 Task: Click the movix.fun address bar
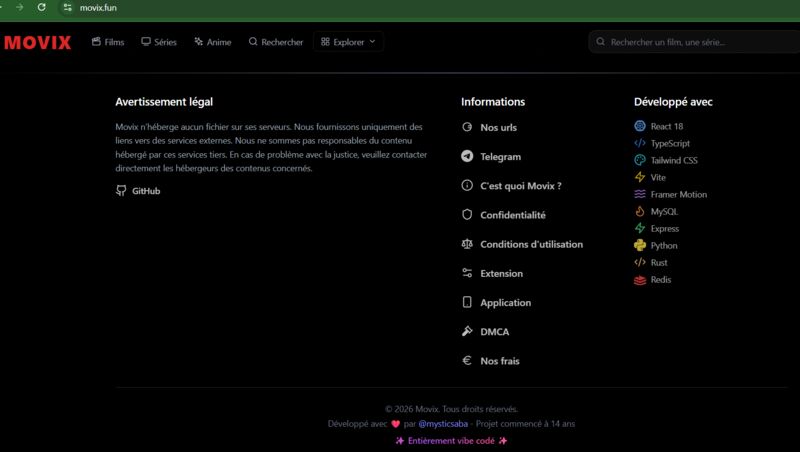[x=98, y=8]
